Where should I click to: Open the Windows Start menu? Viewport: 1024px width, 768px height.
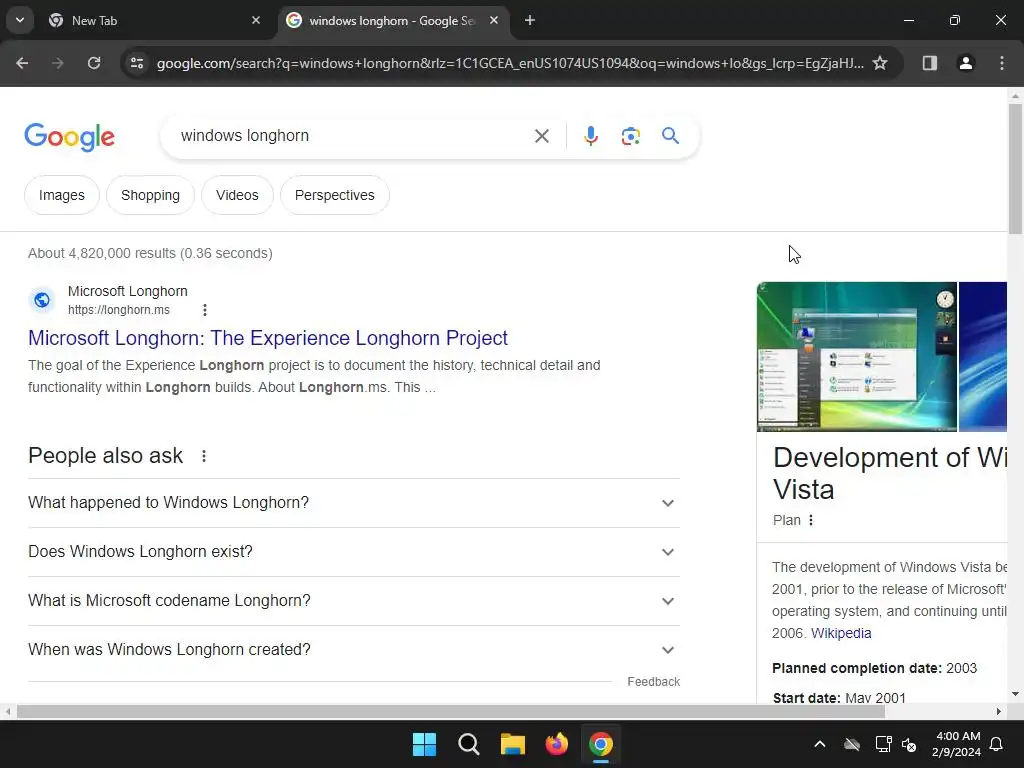[x=424, y=744]
